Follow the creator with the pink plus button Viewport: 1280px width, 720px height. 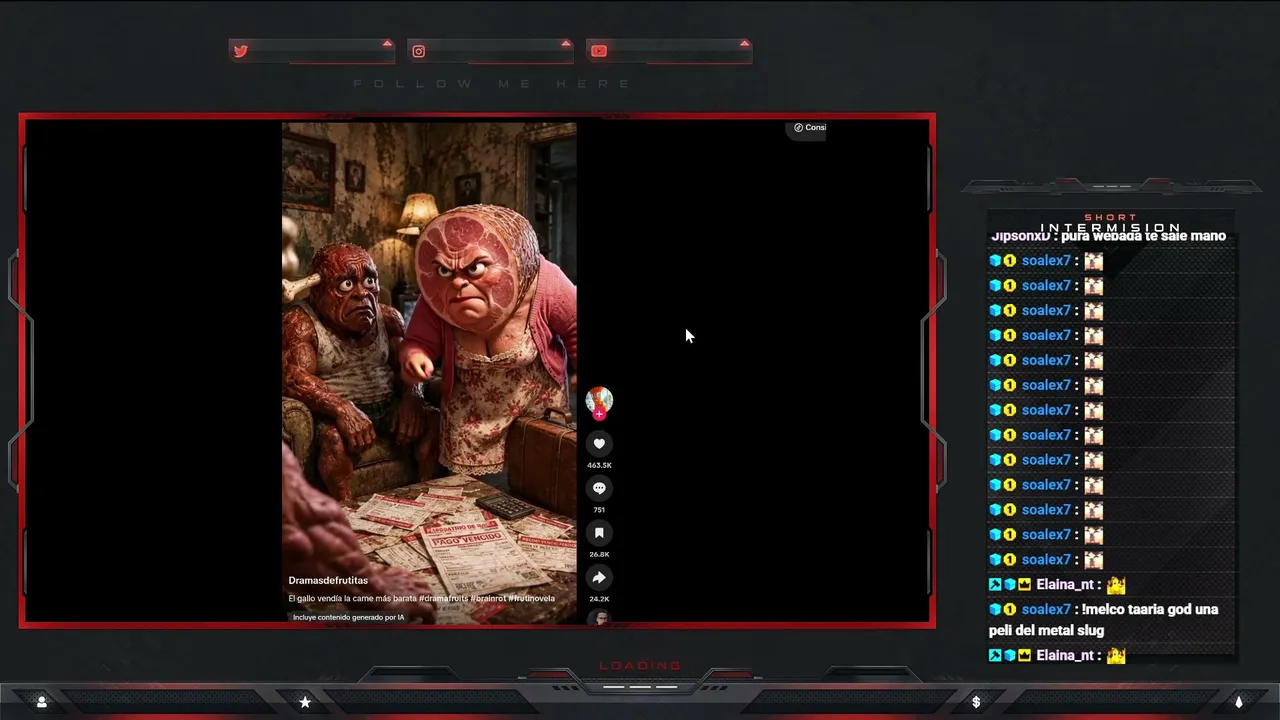[599, 414]
